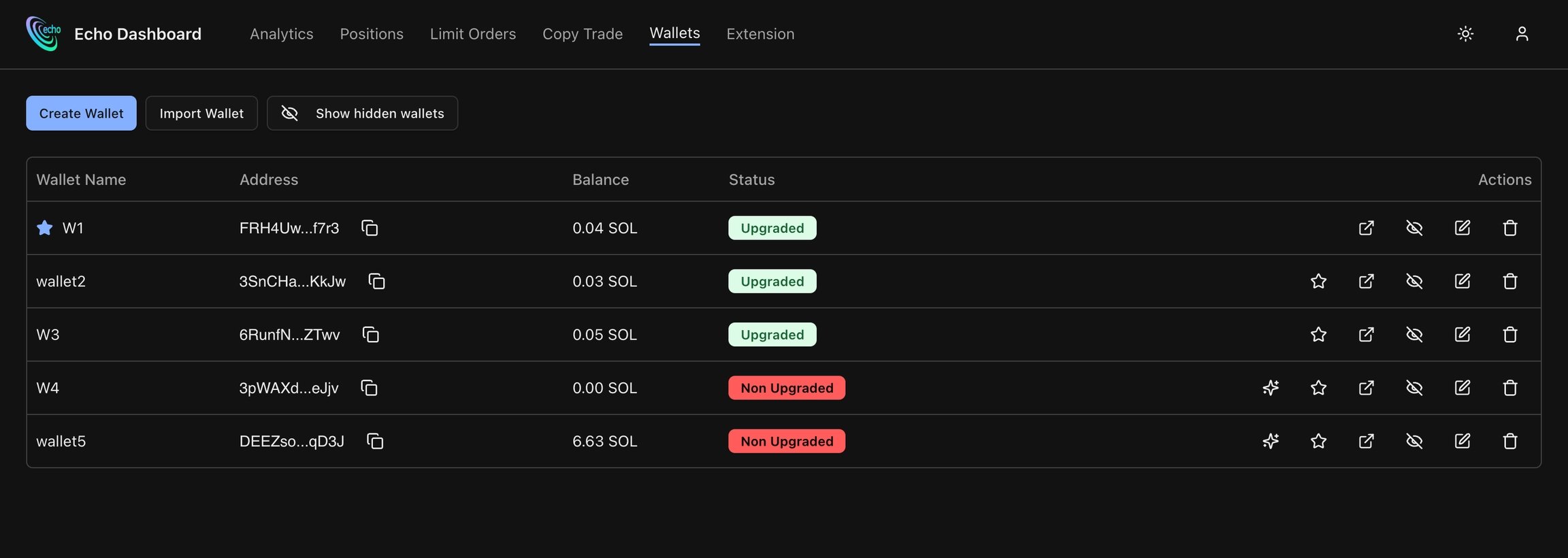
Task: Hide the W1 wallet
Action: pos(1414,228)
